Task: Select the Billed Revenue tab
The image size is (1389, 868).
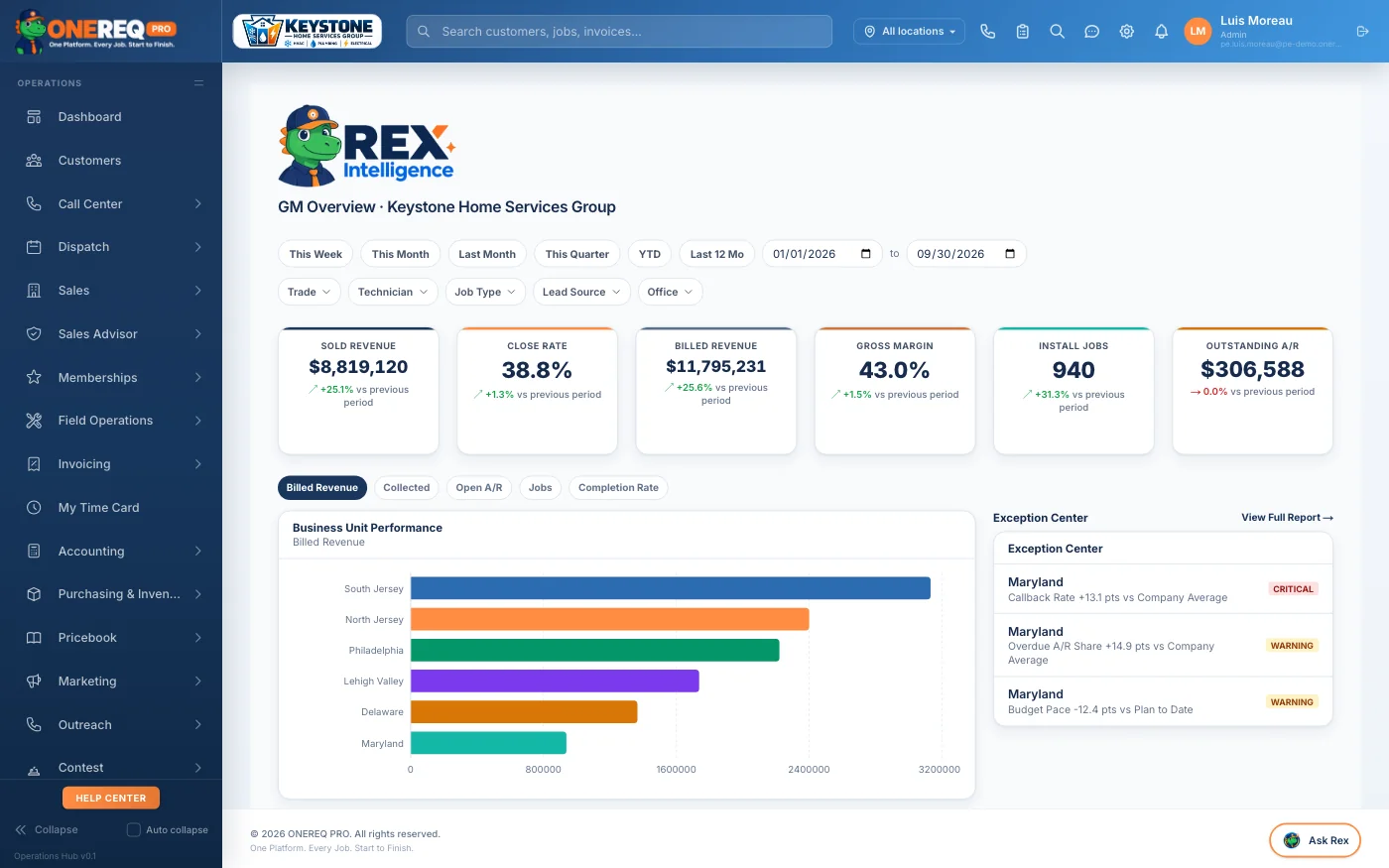Action: coord(322,488)
